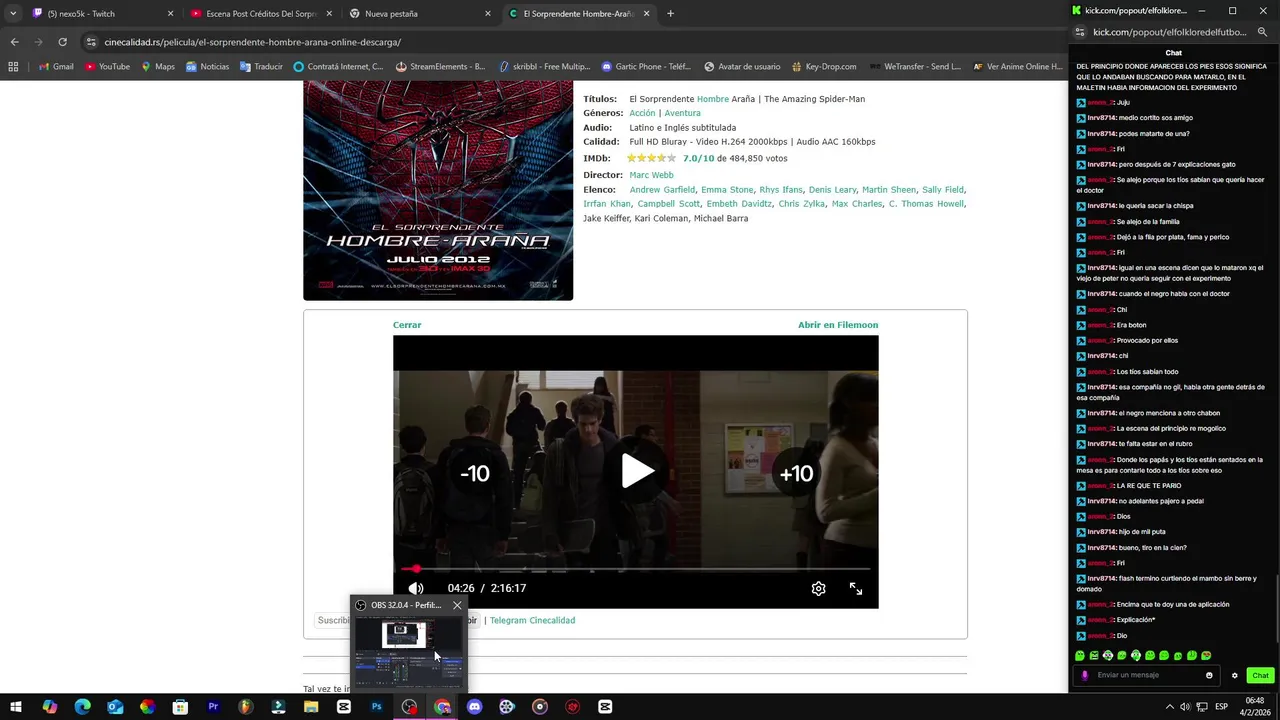The width and height of the screenshot is (1280, 720).
Task: Open the Gartic Phone bookmark
Action: click(646, 67)
